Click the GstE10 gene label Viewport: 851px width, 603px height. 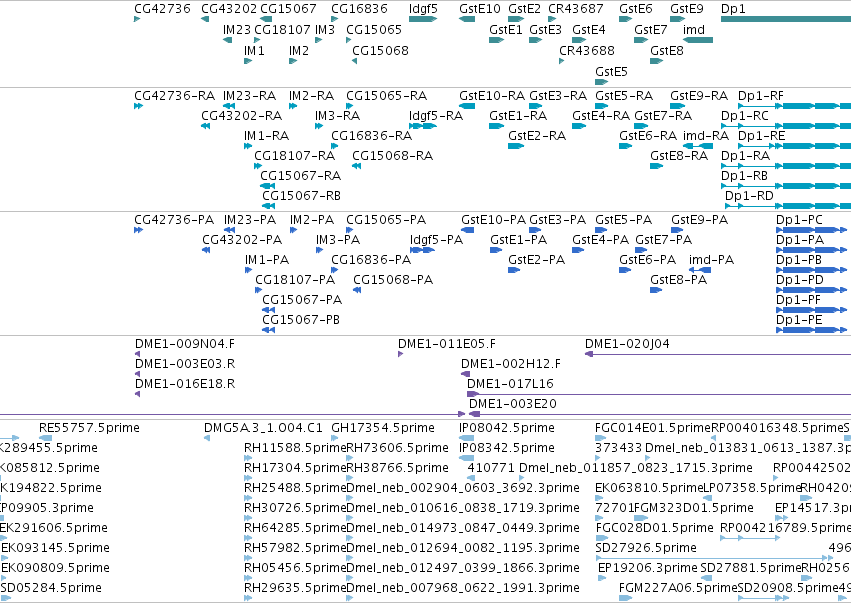[x=480, y=9]
